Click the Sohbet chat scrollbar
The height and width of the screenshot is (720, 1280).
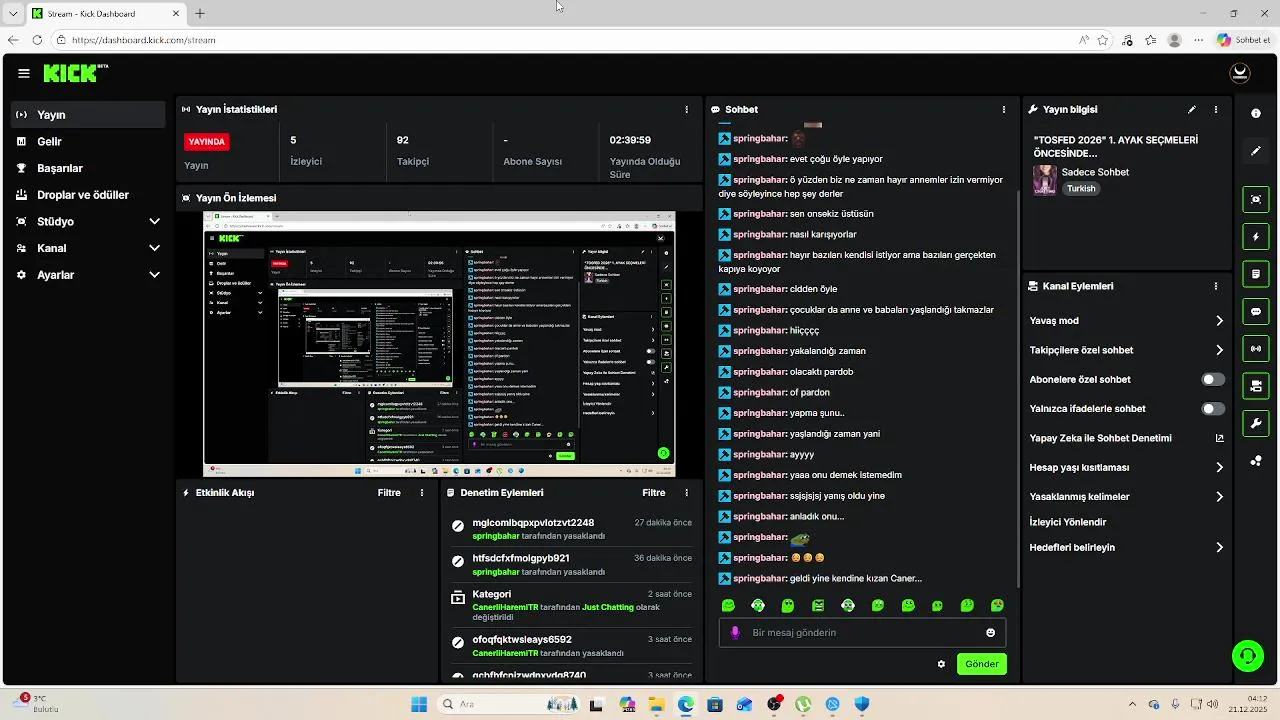(1018, 388)
